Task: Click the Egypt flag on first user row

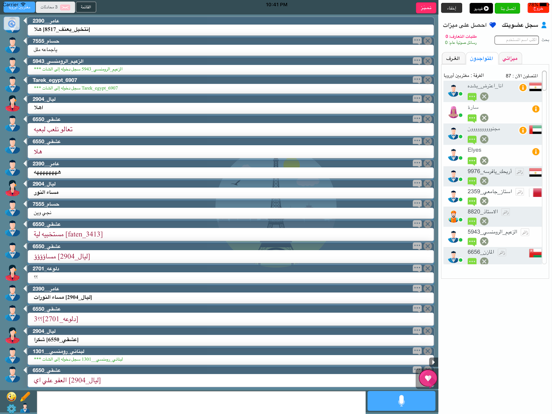Action: tap(535, 87)
